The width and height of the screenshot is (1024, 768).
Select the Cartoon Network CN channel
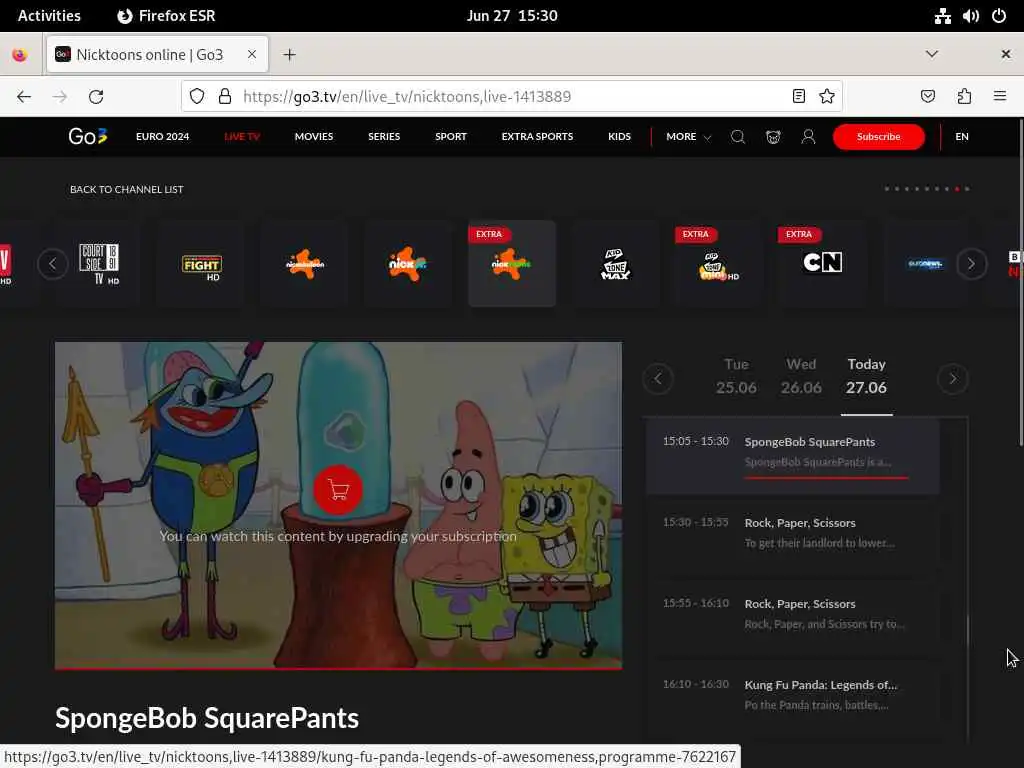[x=822, y=264]
